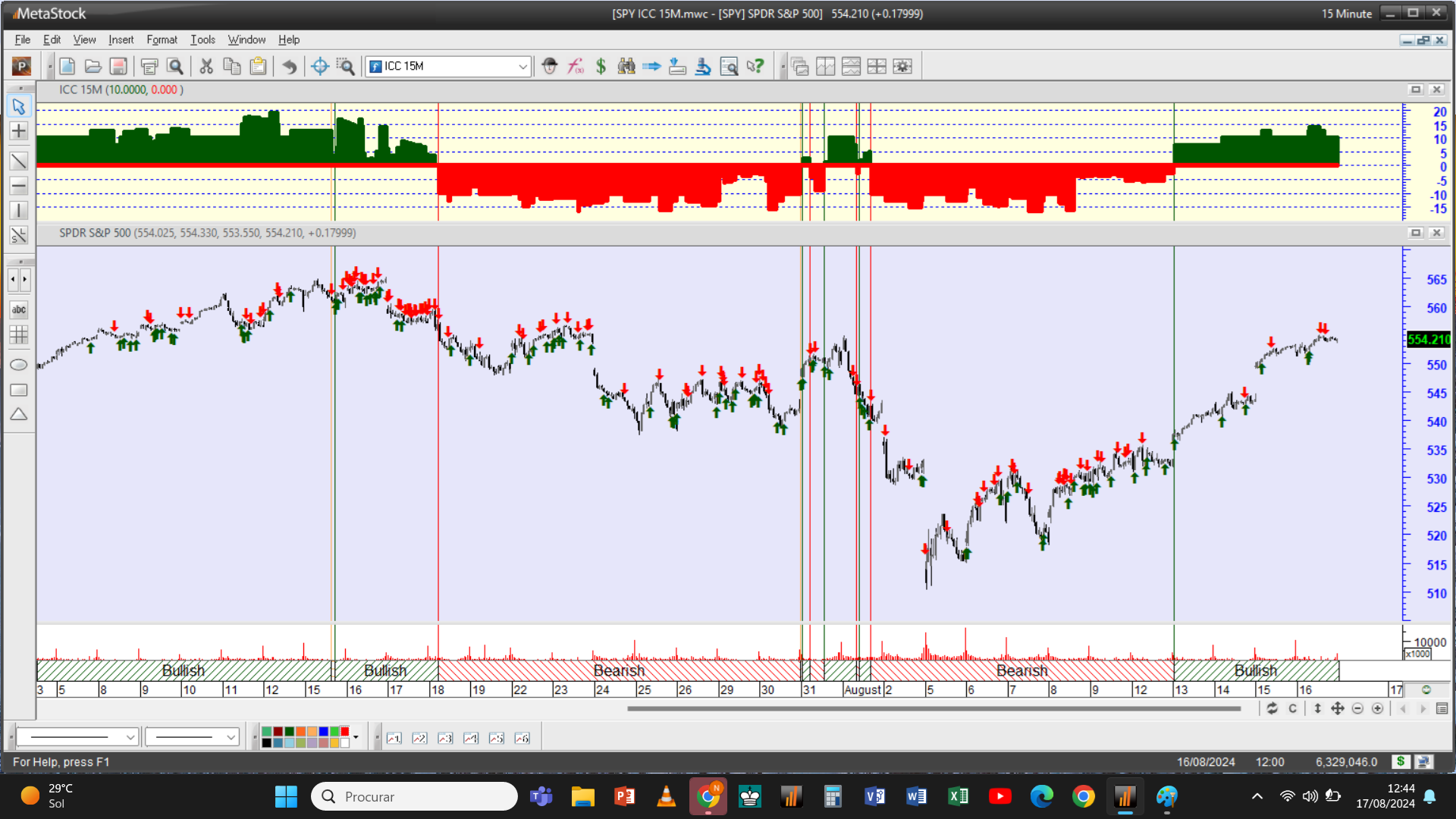Screen dimensions: 1456x819
Task: Open the Explorer binoculars tool
Action: click(x=626, y=67)
